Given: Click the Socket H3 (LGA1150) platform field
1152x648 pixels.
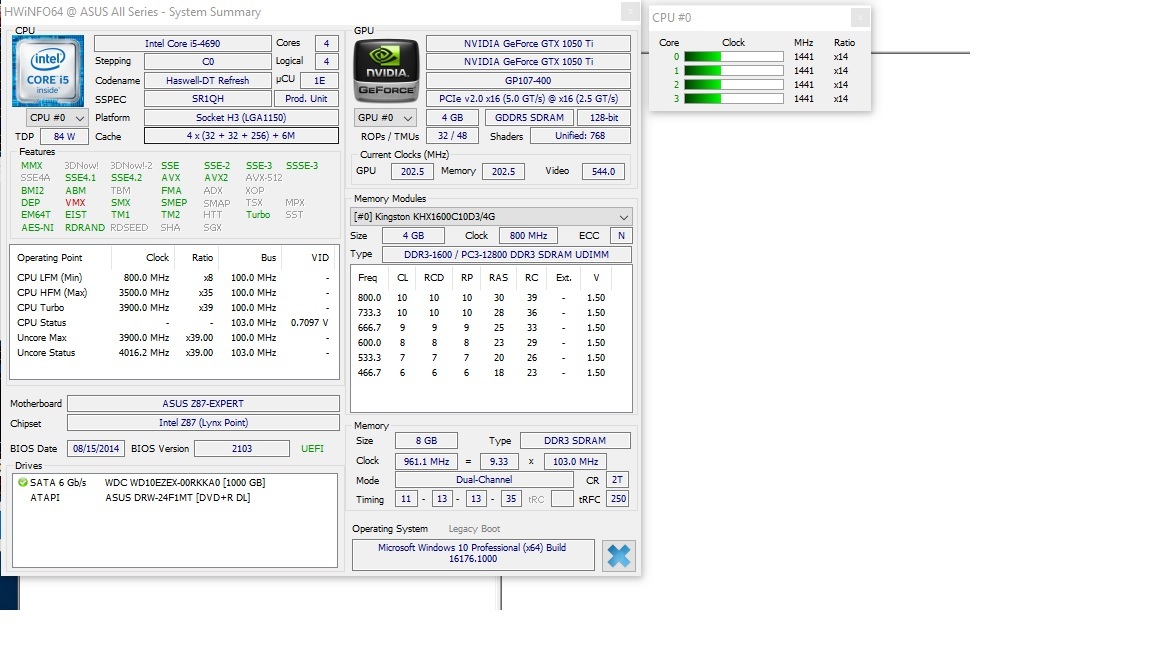Looking at the screenshot, I should click(x=241, y=118).
